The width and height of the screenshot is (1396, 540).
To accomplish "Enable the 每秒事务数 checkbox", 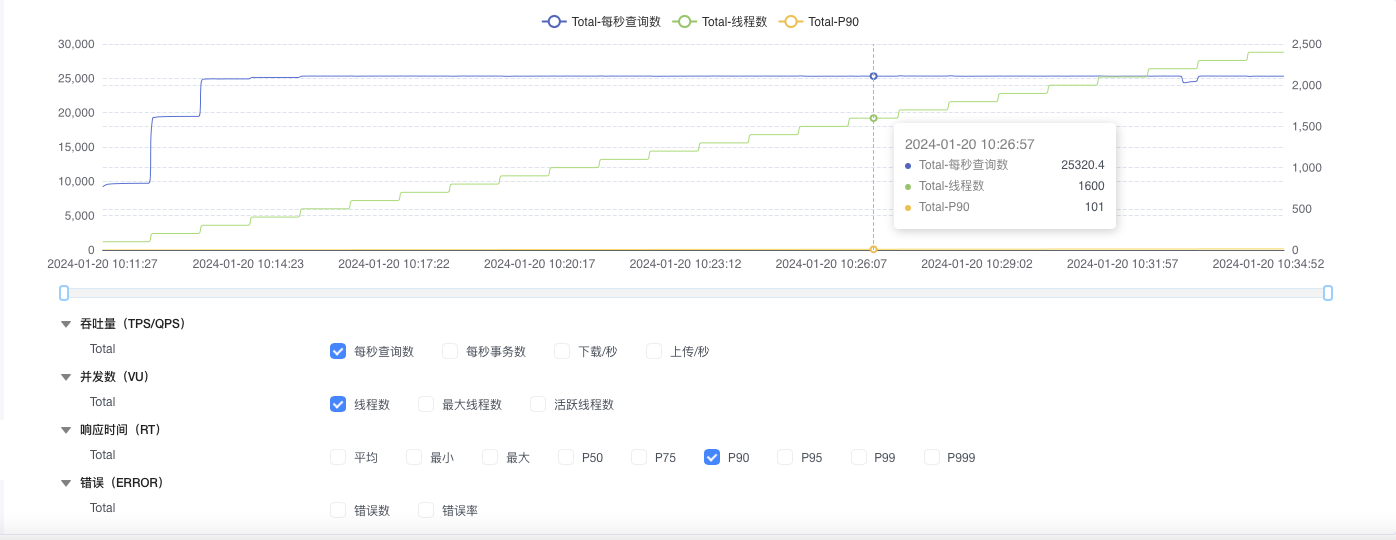I will pyautogui.click(x=450, y=351).
